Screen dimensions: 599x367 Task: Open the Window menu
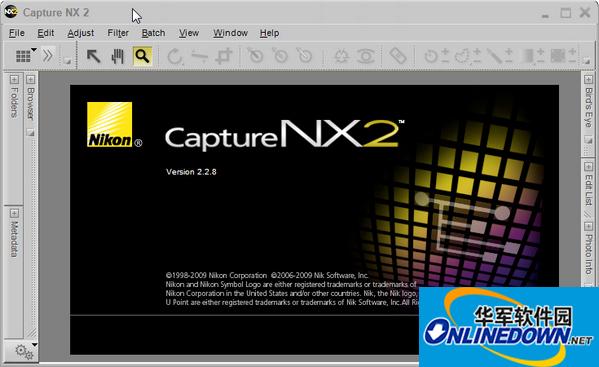coord(230,33)
